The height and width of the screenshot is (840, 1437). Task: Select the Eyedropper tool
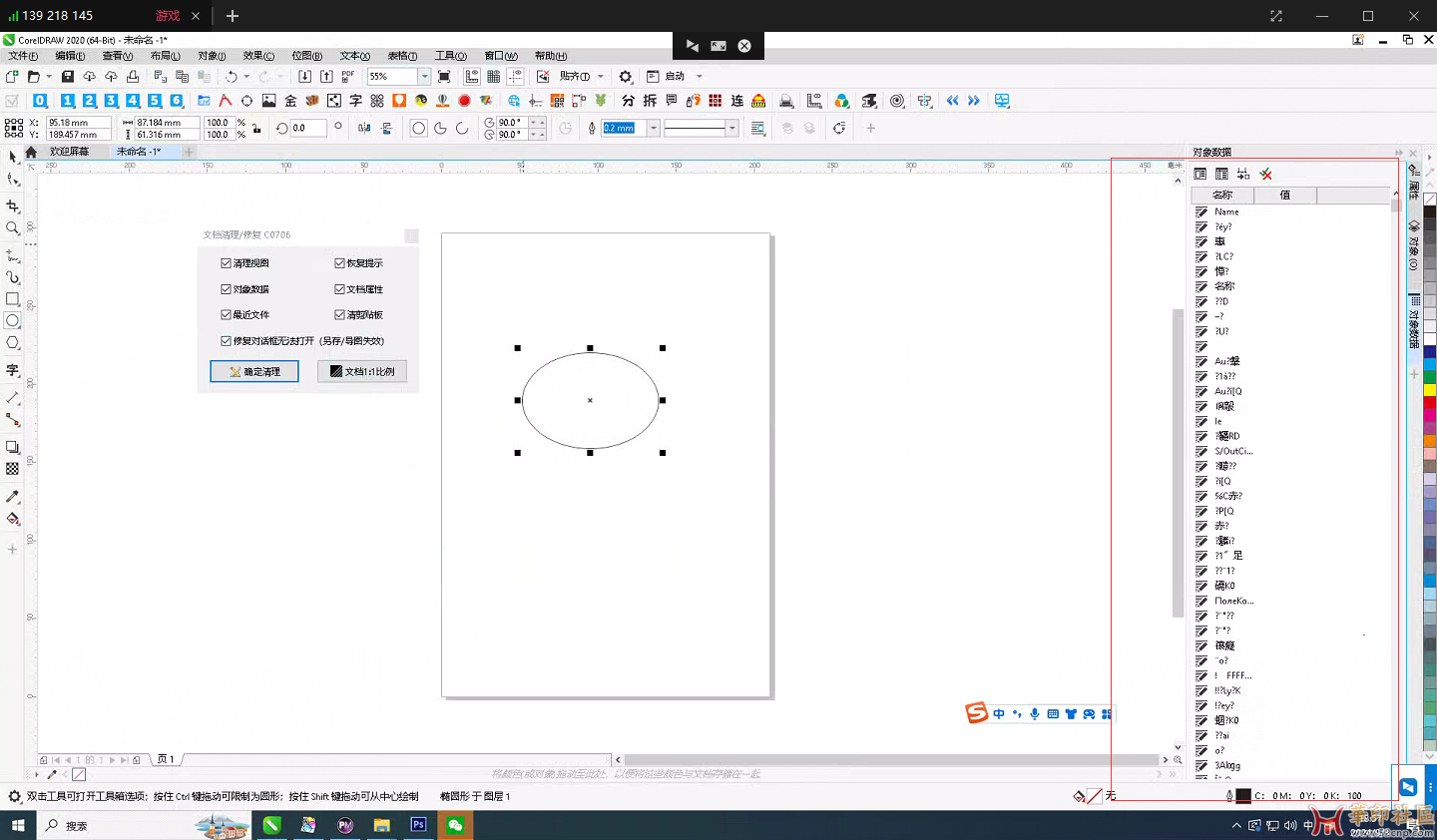click(13, 497)
